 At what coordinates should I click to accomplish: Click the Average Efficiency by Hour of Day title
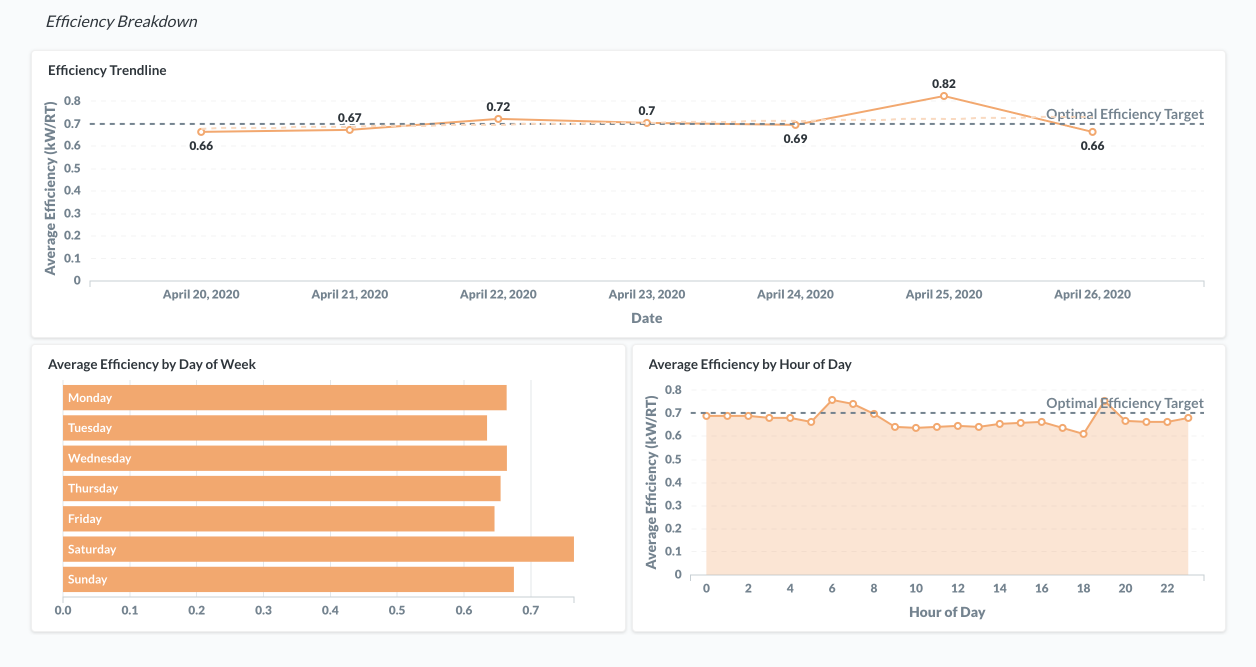(750, 365)
